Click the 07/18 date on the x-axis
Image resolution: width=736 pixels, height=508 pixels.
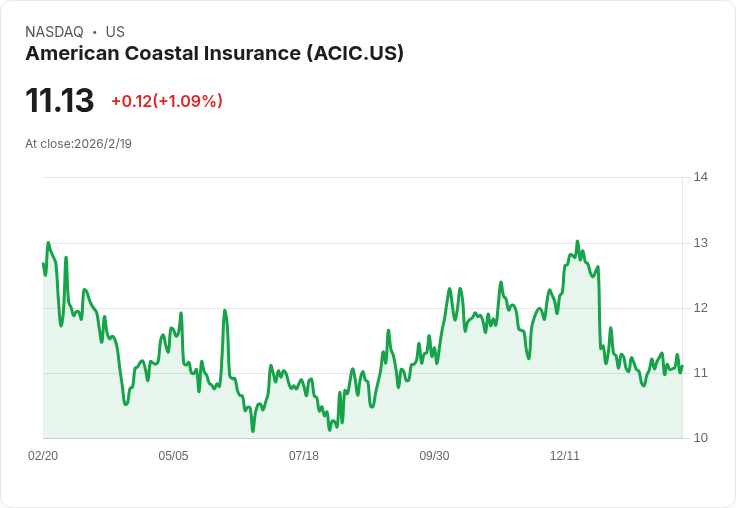tap(304, 456)
